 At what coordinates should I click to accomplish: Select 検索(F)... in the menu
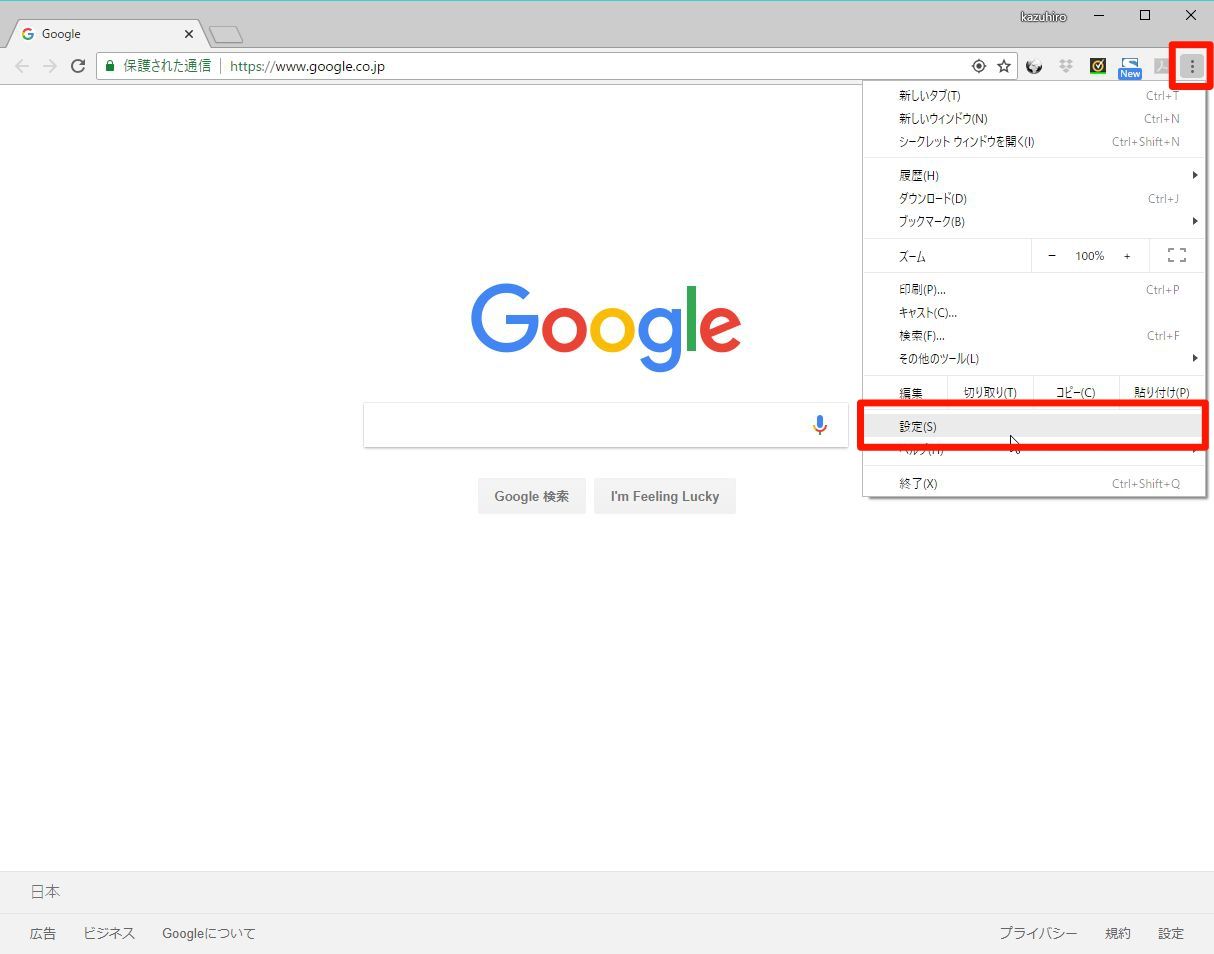point(1035,336)
